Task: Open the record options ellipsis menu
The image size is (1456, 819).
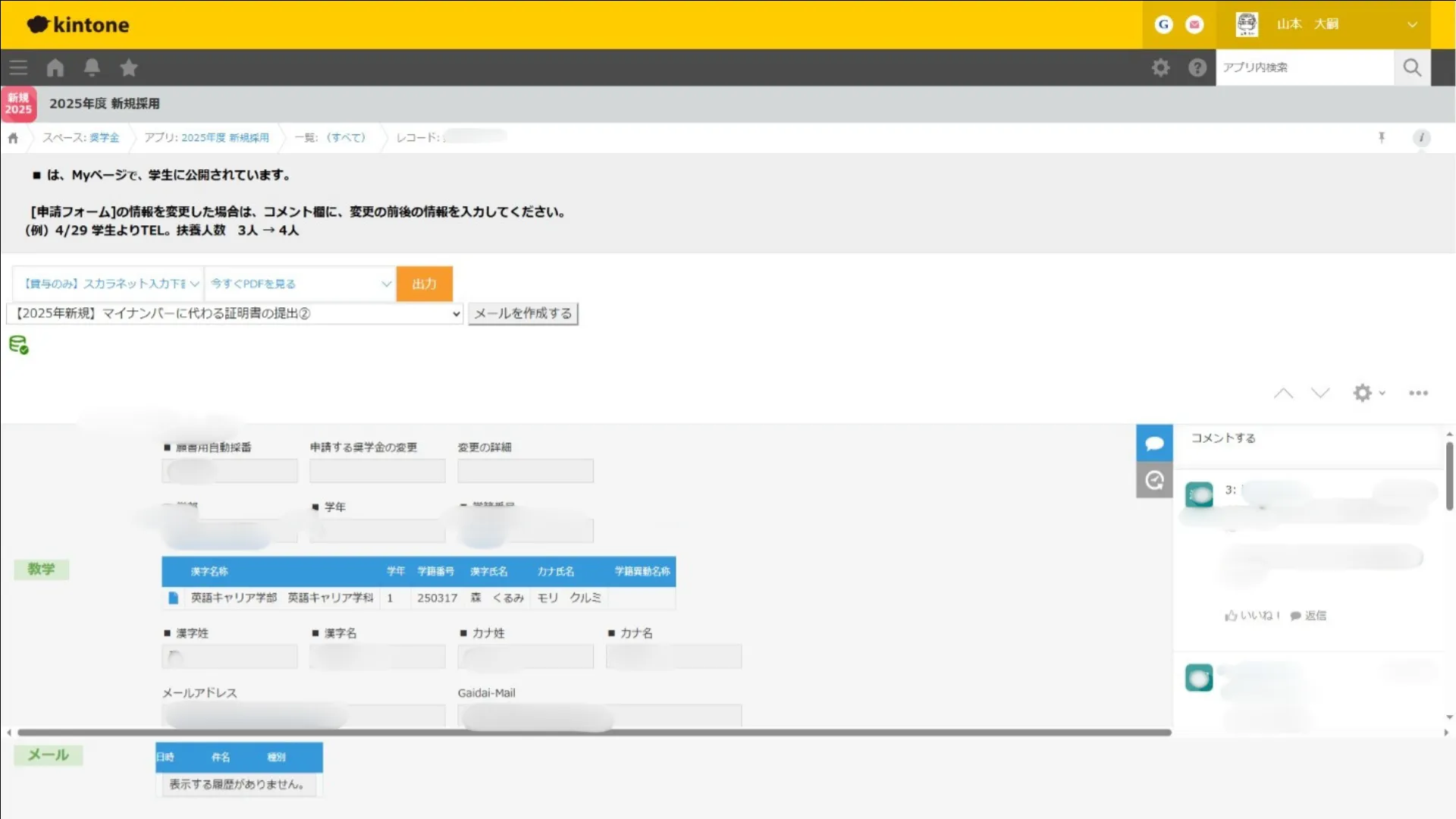Action: (1418, 393)
